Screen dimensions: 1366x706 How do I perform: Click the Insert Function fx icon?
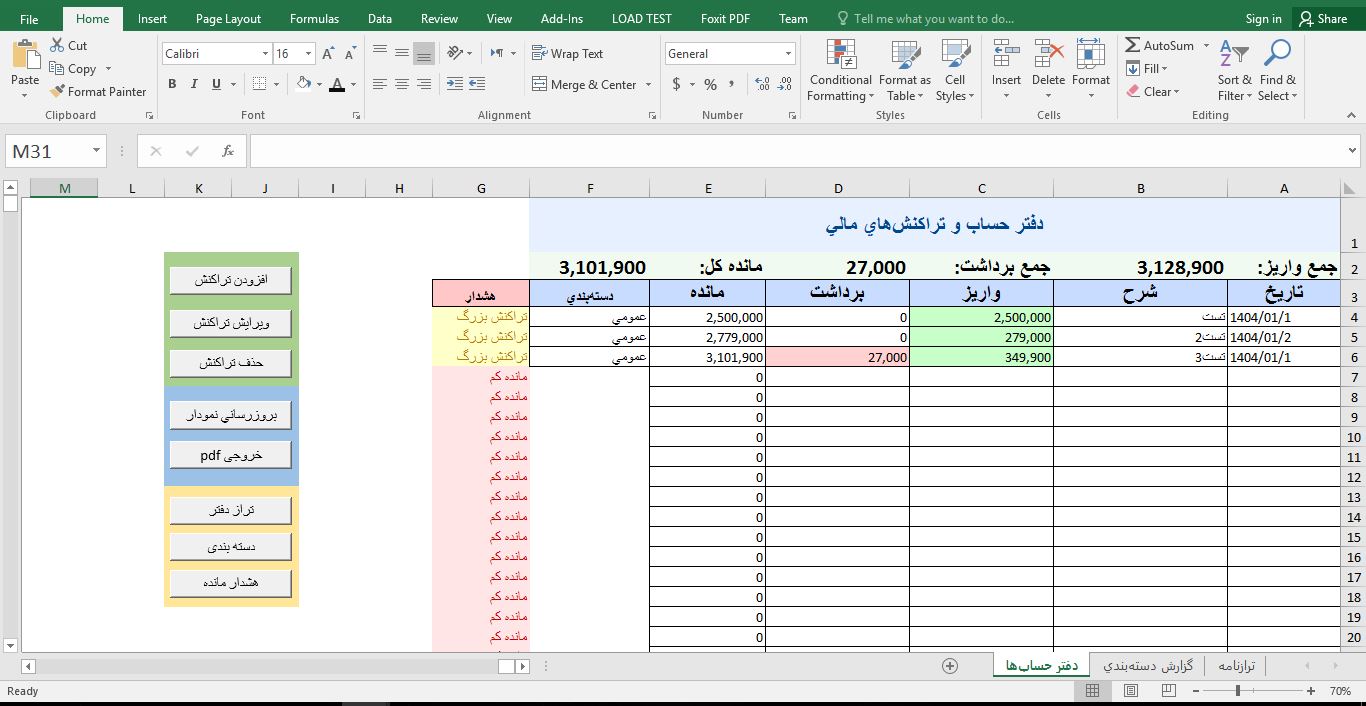[228, 151]
